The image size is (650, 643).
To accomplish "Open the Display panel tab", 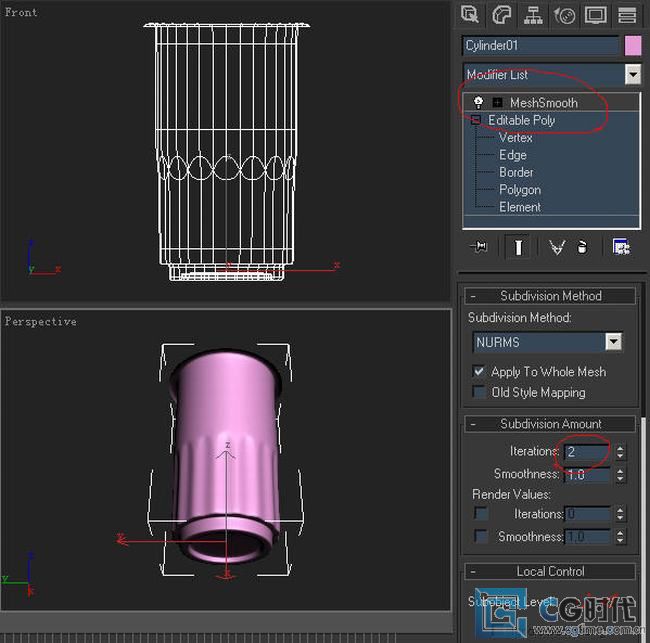I will (x=596, y=15).
